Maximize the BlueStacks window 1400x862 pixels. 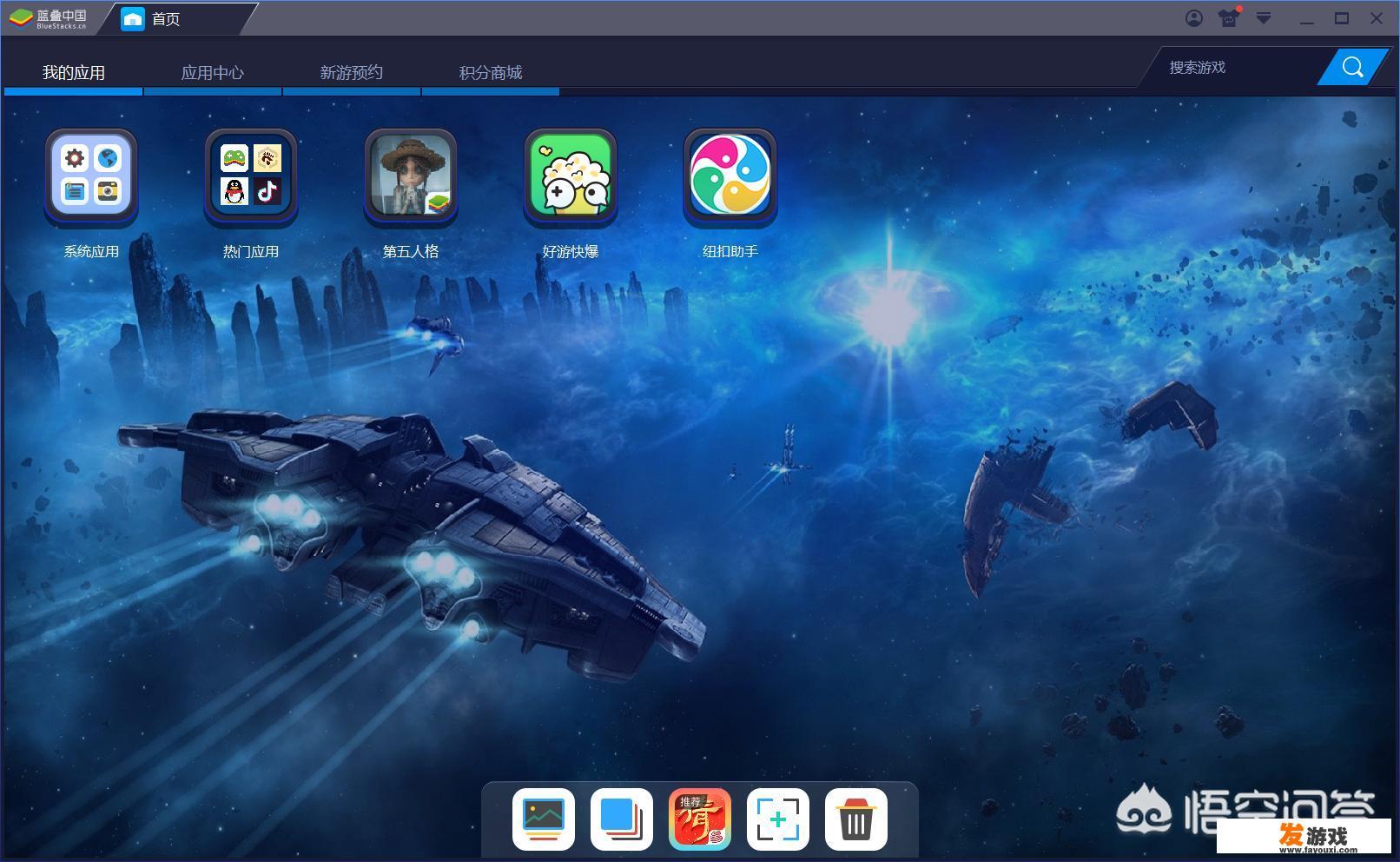pyautogui.click(x=1342, y=18)
